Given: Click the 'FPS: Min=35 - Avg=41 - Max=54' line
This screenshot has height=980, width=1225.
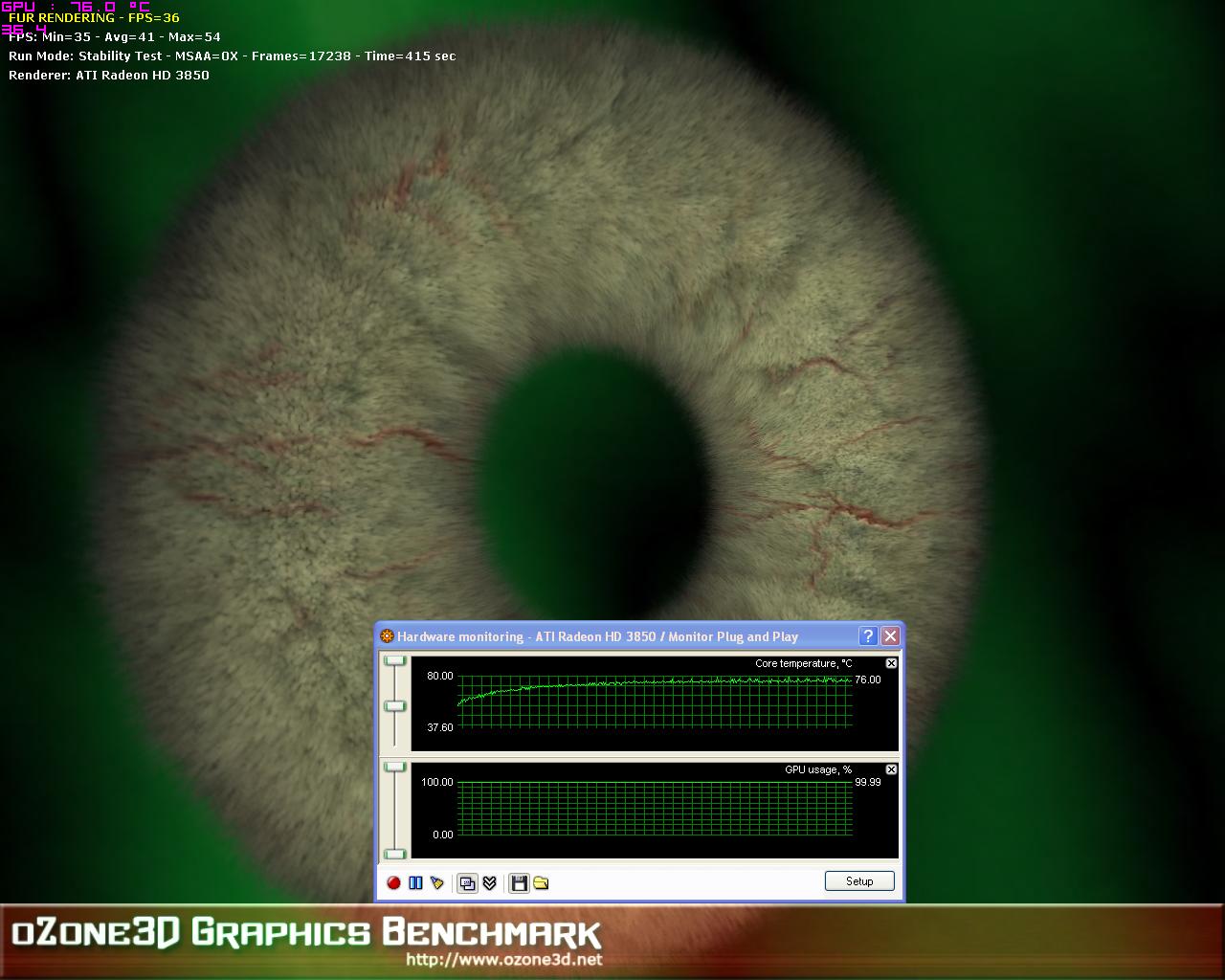Looking at the screenshot, I should (115, 37).
